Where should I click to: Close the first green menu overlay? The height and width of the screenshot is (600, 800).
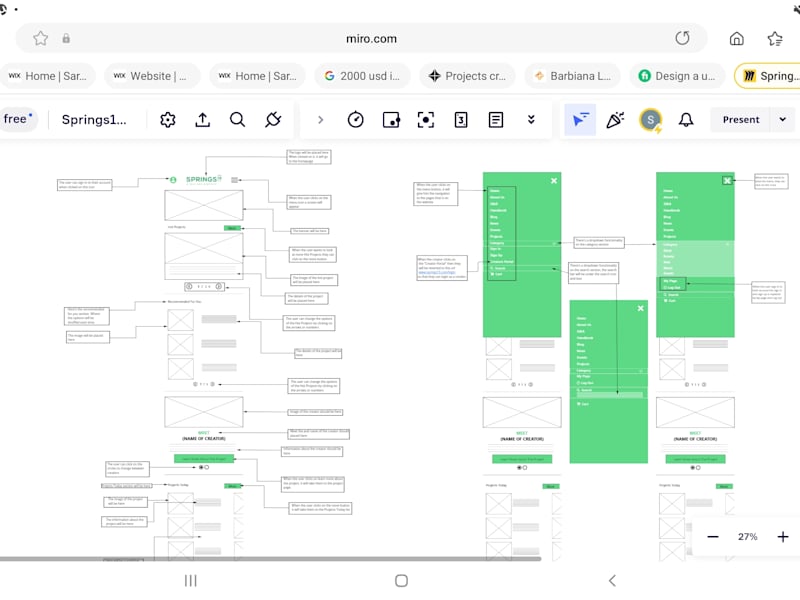click(x=554, y=181)
